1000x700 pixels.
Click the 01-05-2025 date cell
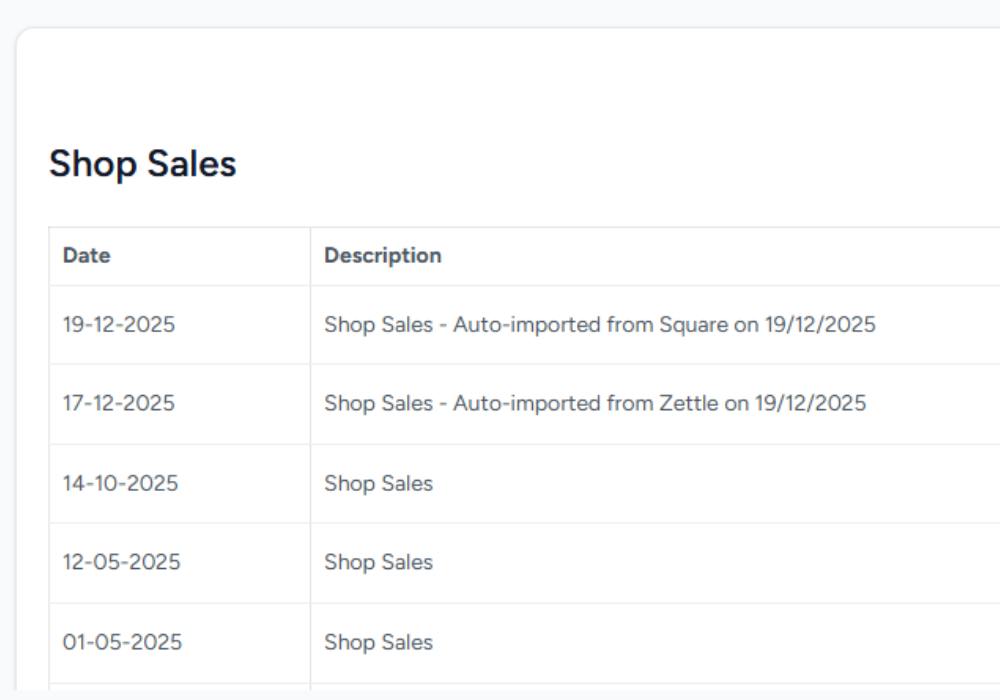(122, 642)
